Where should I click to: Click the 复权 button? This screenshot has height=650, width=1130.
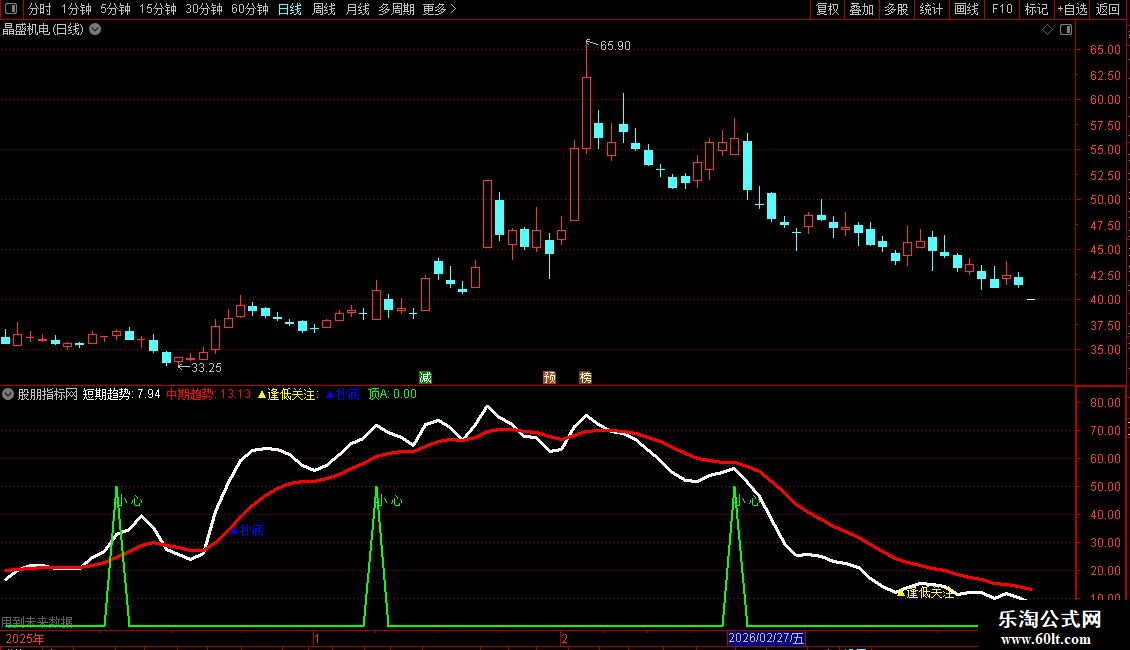tap(828, 10)
